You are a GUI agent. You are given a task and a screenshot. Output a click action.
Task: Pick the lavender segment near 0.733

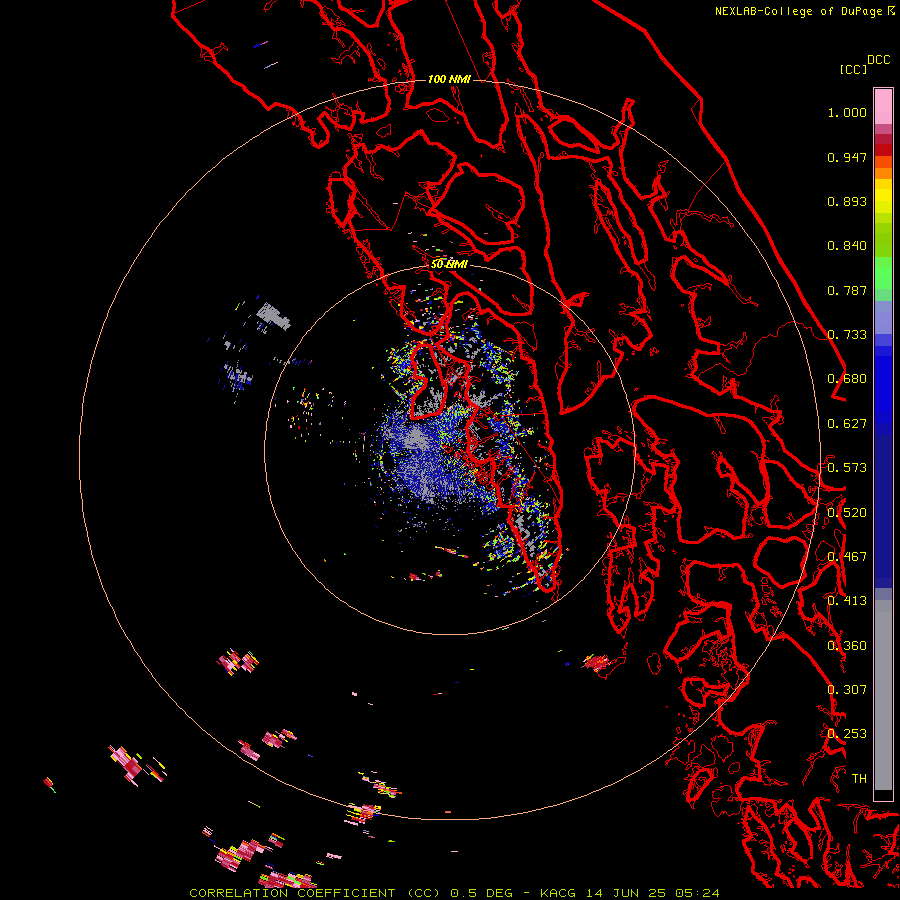point(883,317)
